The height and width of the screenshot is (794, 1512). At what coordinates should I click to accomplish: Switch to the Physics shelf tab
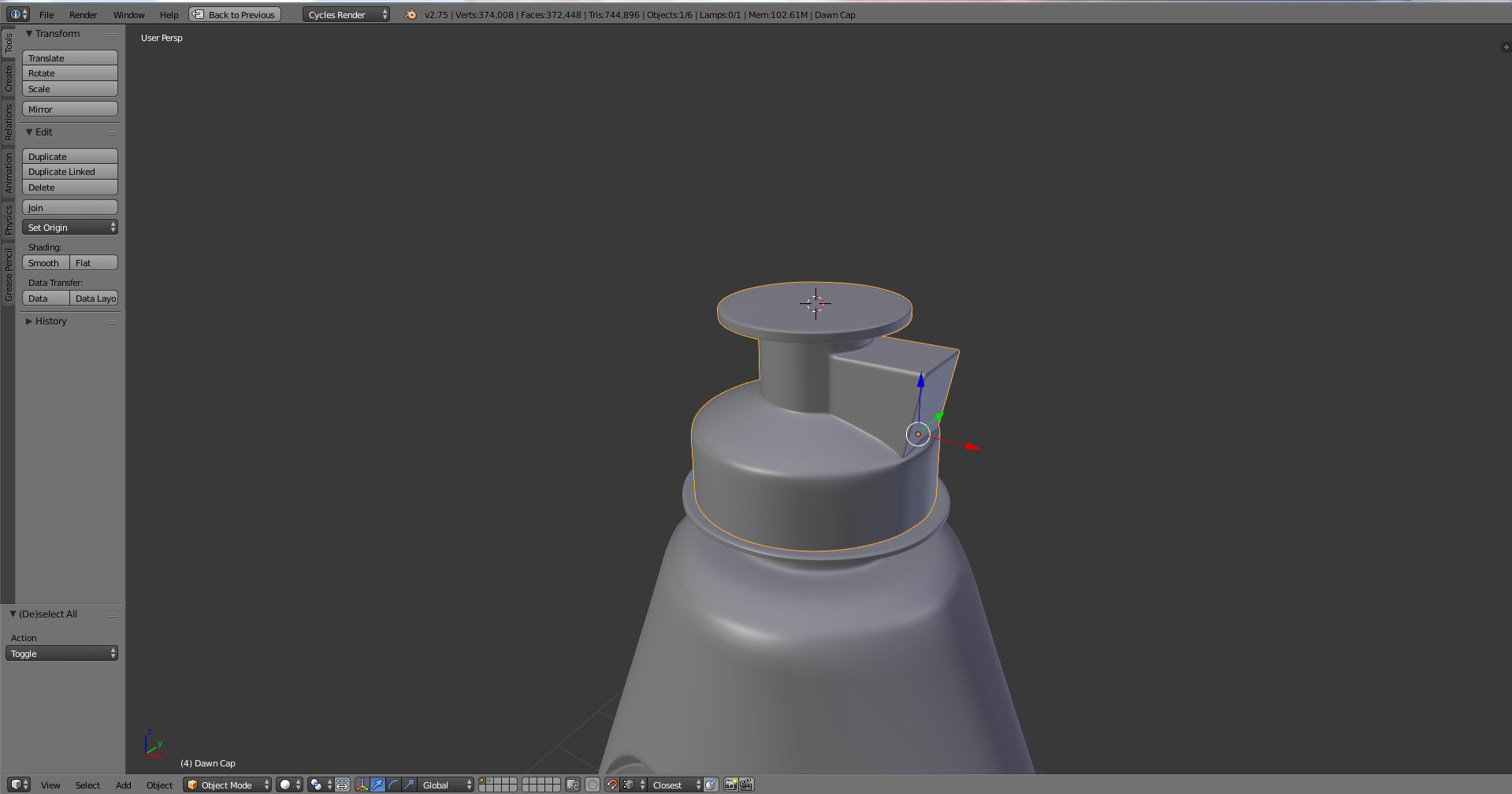(x=9, y=220)
